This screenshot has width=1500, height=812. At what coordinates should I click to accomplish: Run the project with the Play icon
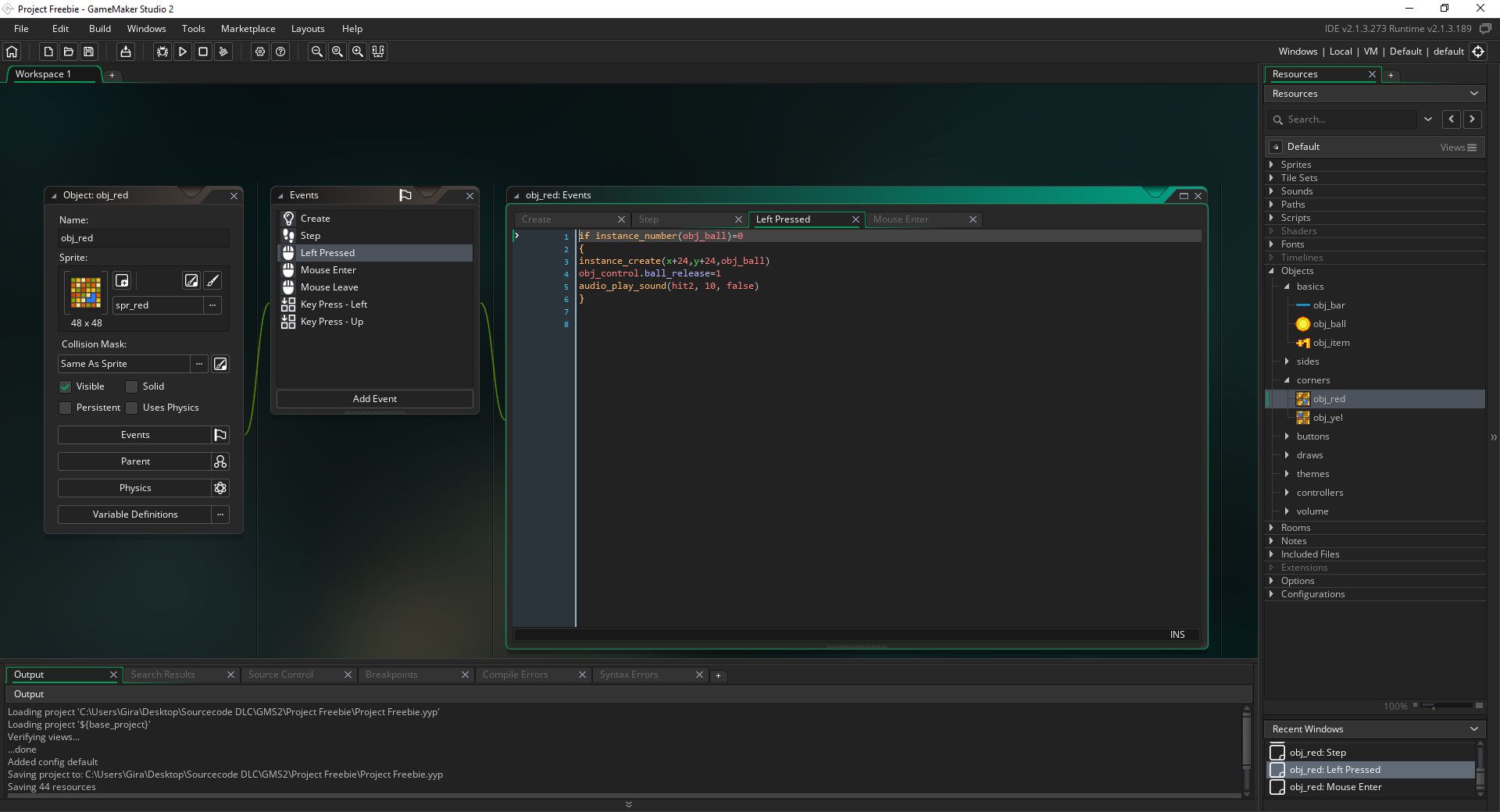coord(182,52)
